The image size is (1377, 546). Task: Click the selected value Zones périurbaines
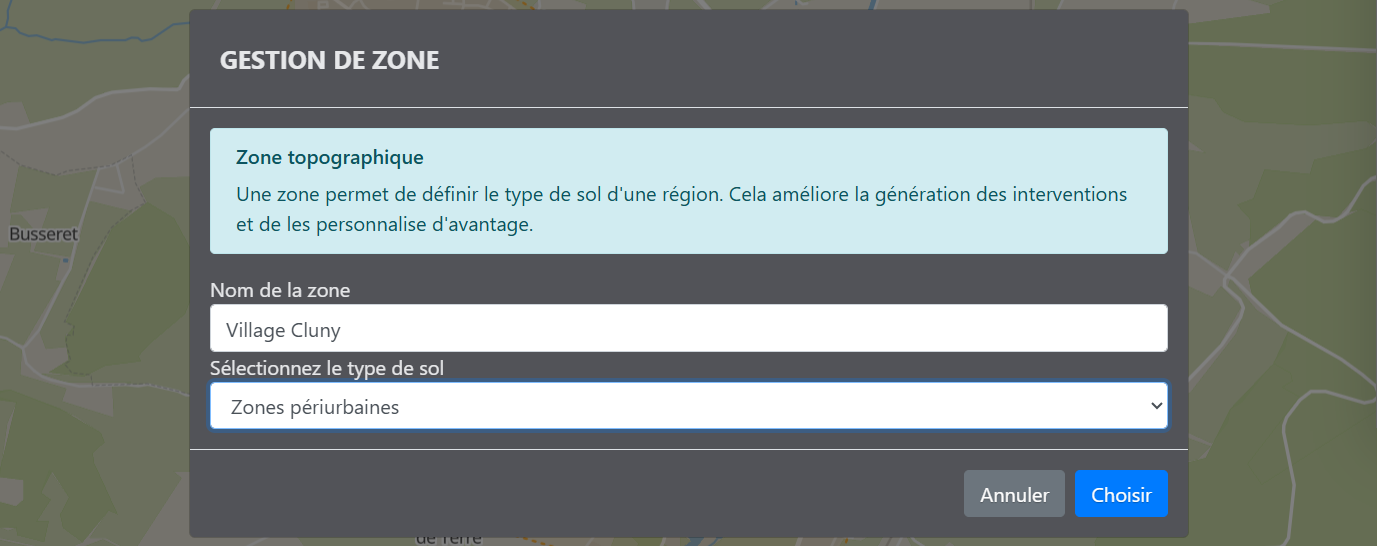[314, 407]
